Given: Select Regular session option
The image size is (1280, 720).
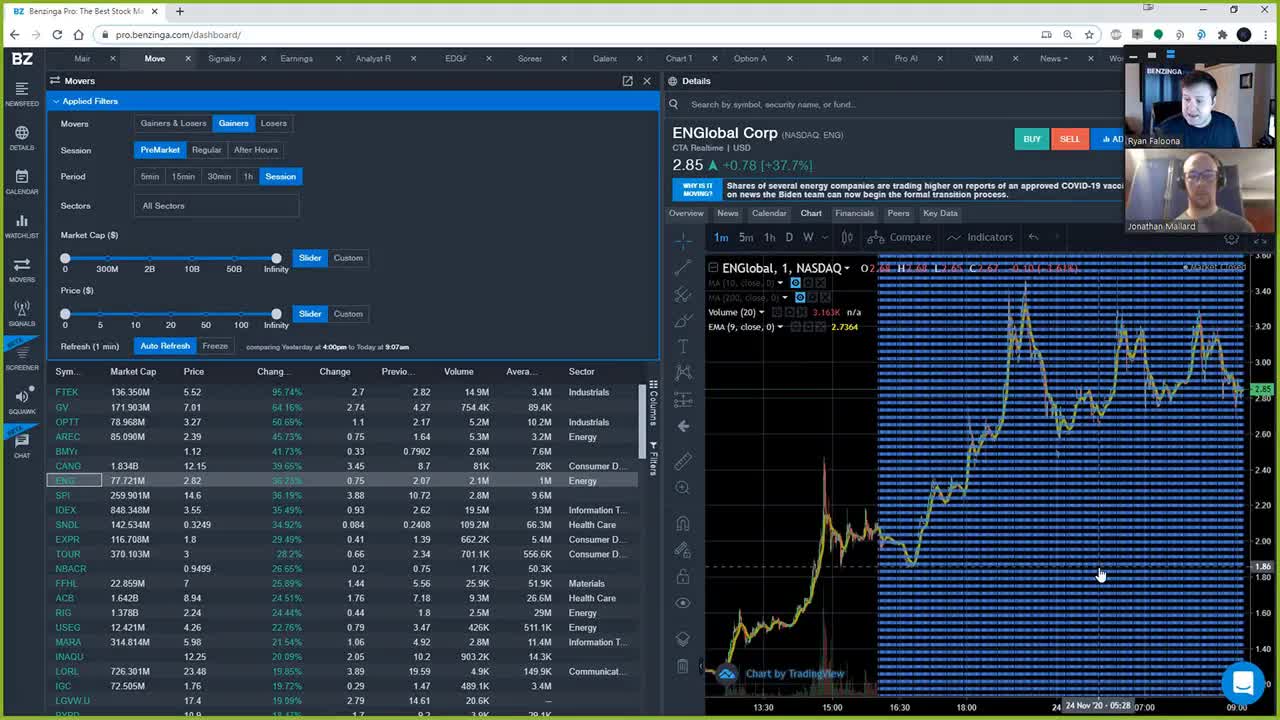Looking at the screenshot, I should point(206,150).
